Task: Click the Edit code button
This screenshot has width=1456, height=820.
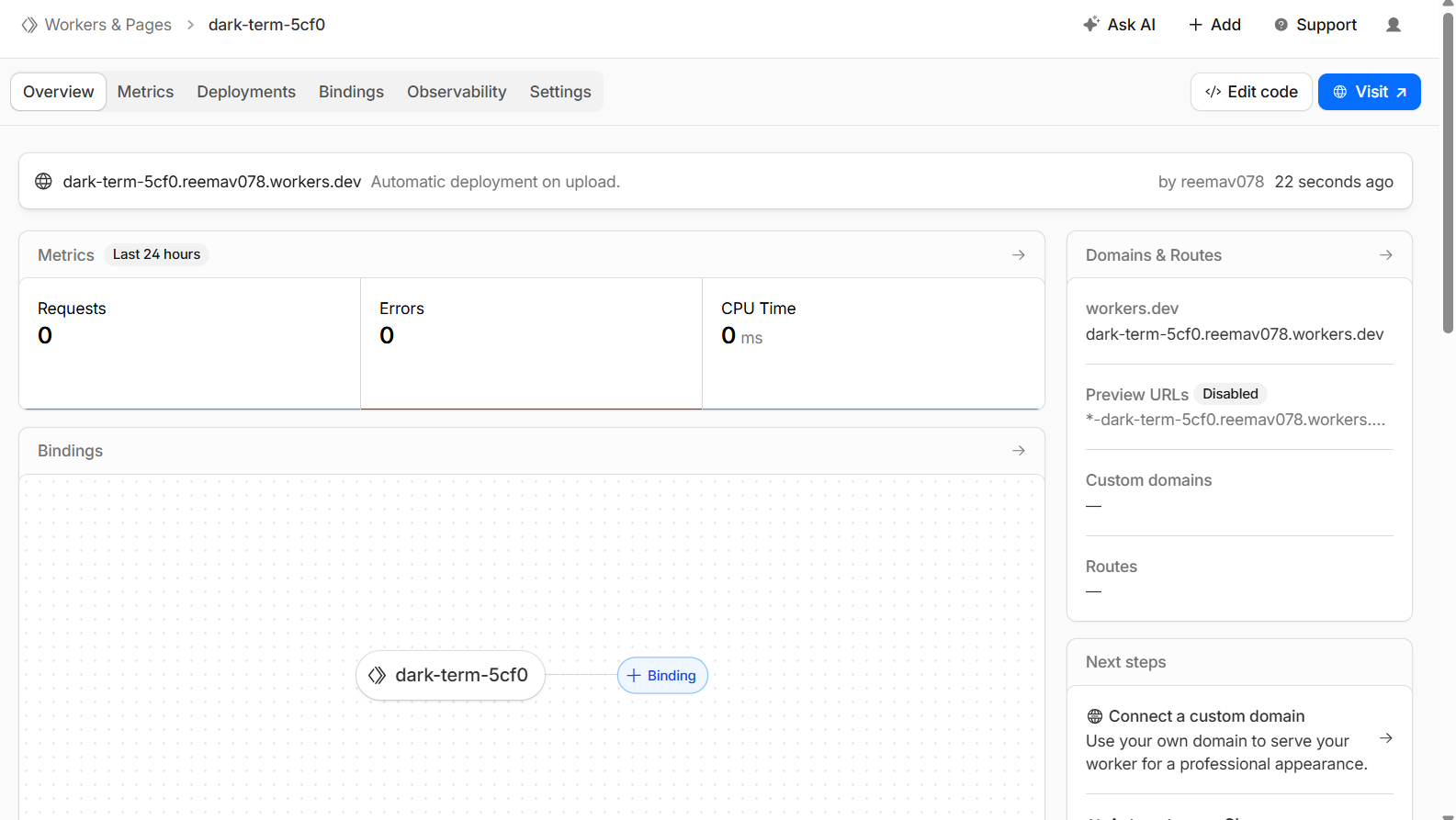Action: (1251, 92)
